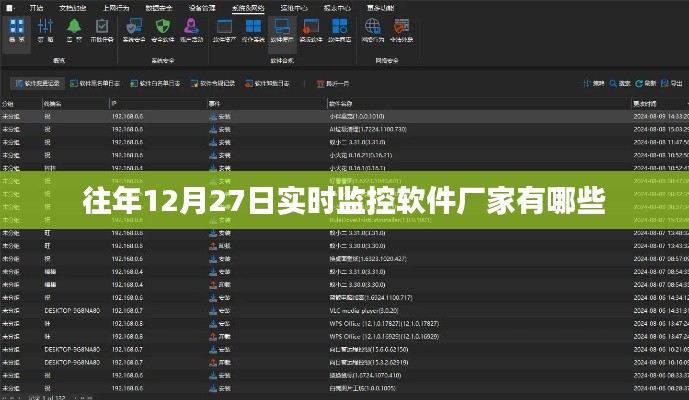Select software cell with version (1.6323.1020.427)

368,259
